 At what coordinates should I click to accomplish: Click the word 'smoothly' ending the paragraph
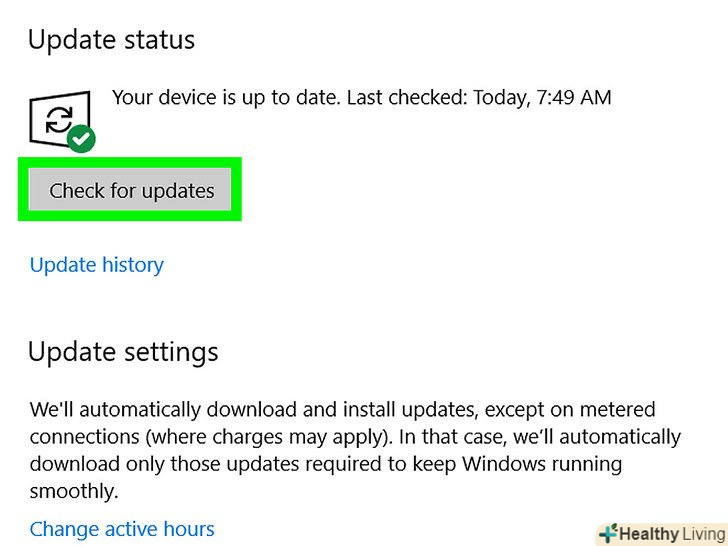pyautogui.click(x=74, y=491)
